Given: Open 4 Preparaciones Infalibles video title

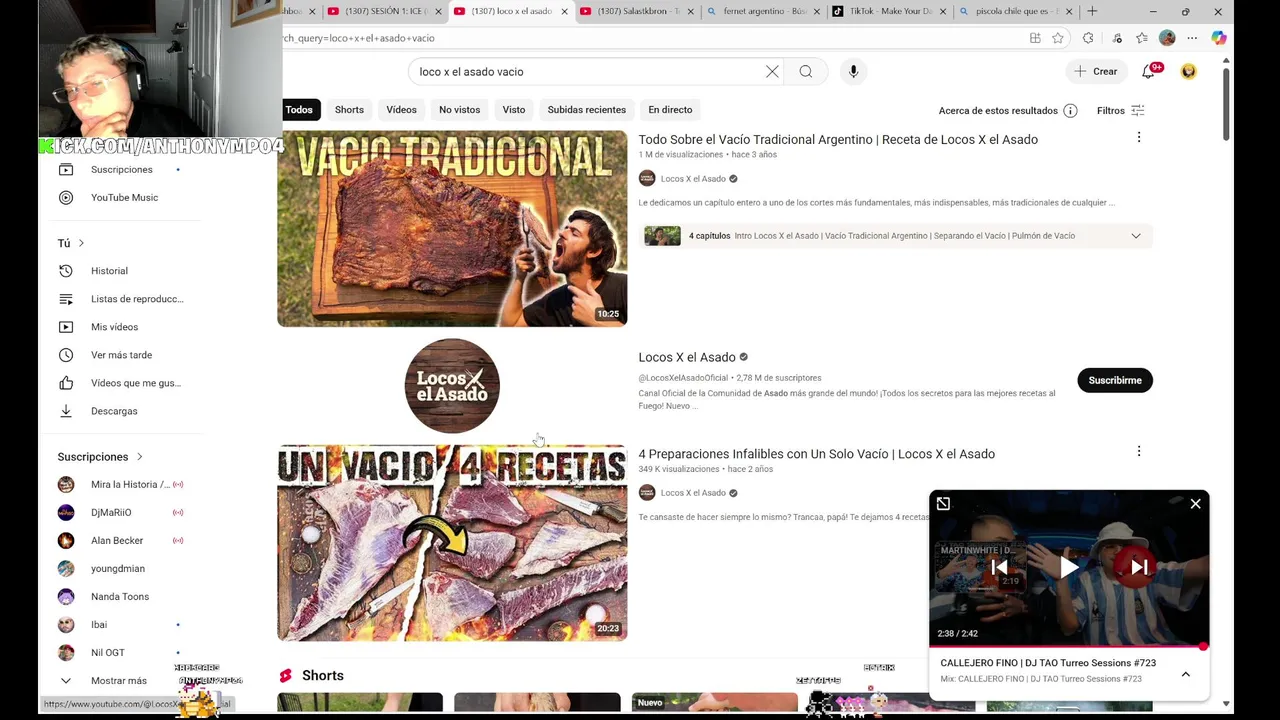Looking at the screenshot, I should [816, 454].
